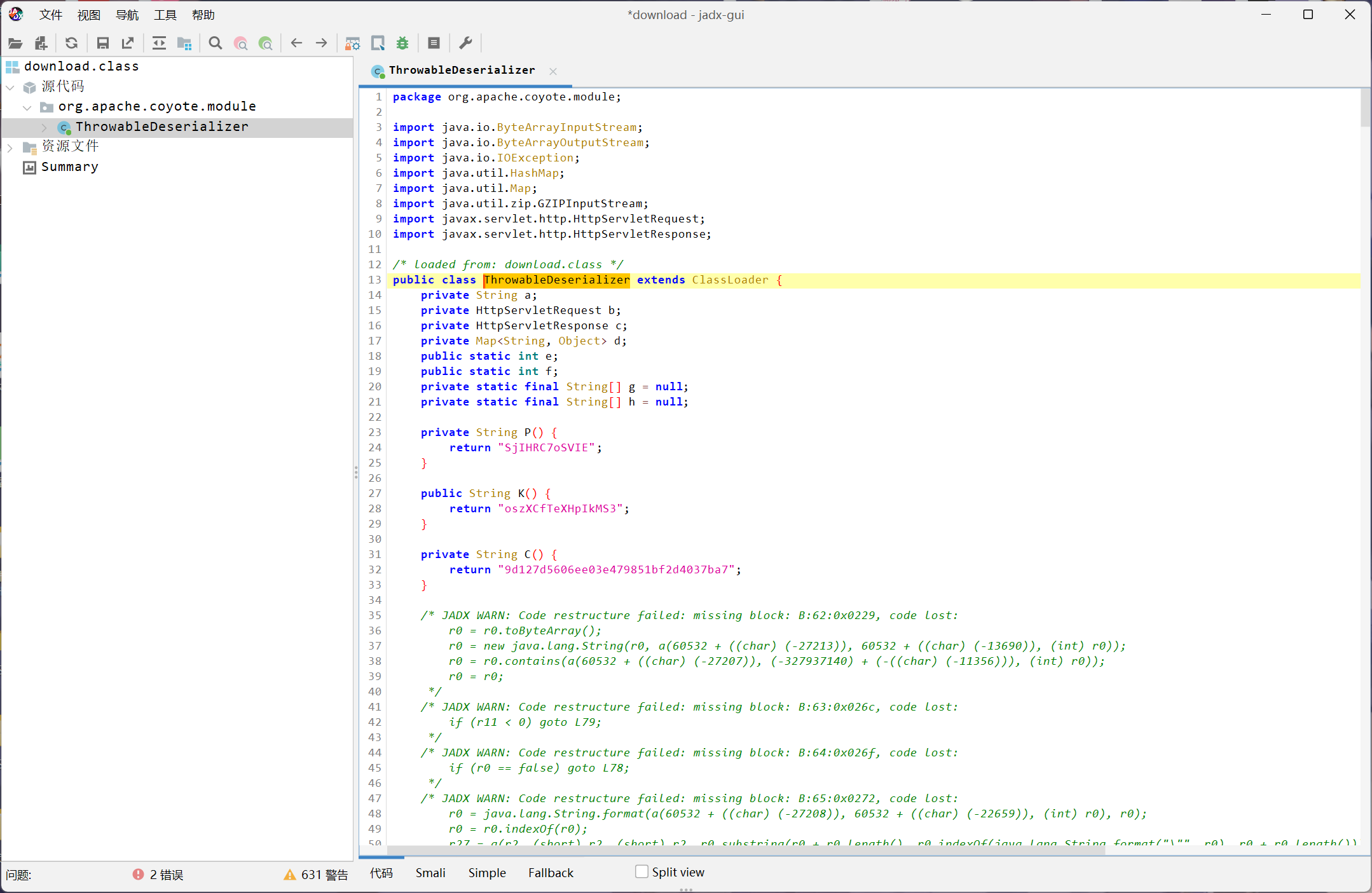Click the 2 错误 status label
The image size is (1372, 893).
(x=167, y=875)
